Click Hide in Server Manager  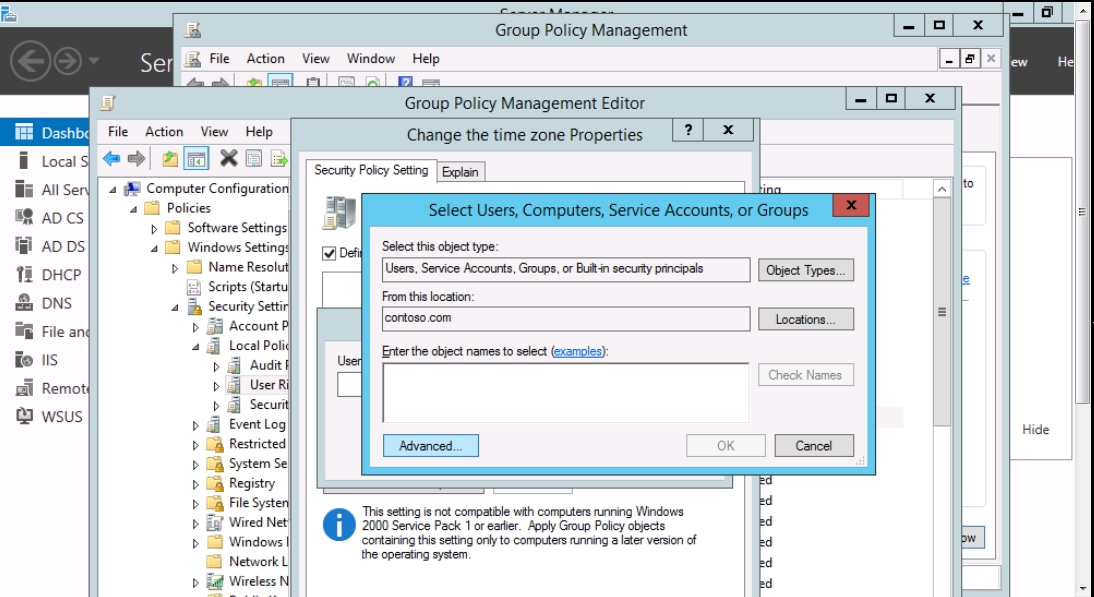[1035, 430]
